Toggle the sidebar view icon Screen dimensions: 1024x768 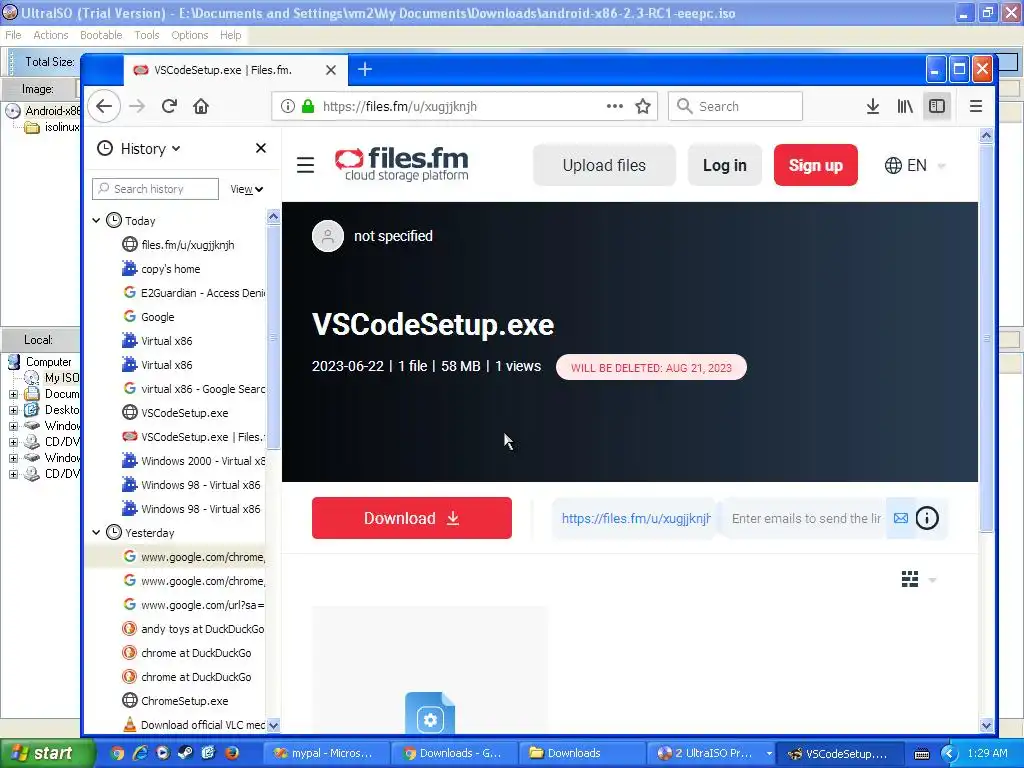(936, 106)
